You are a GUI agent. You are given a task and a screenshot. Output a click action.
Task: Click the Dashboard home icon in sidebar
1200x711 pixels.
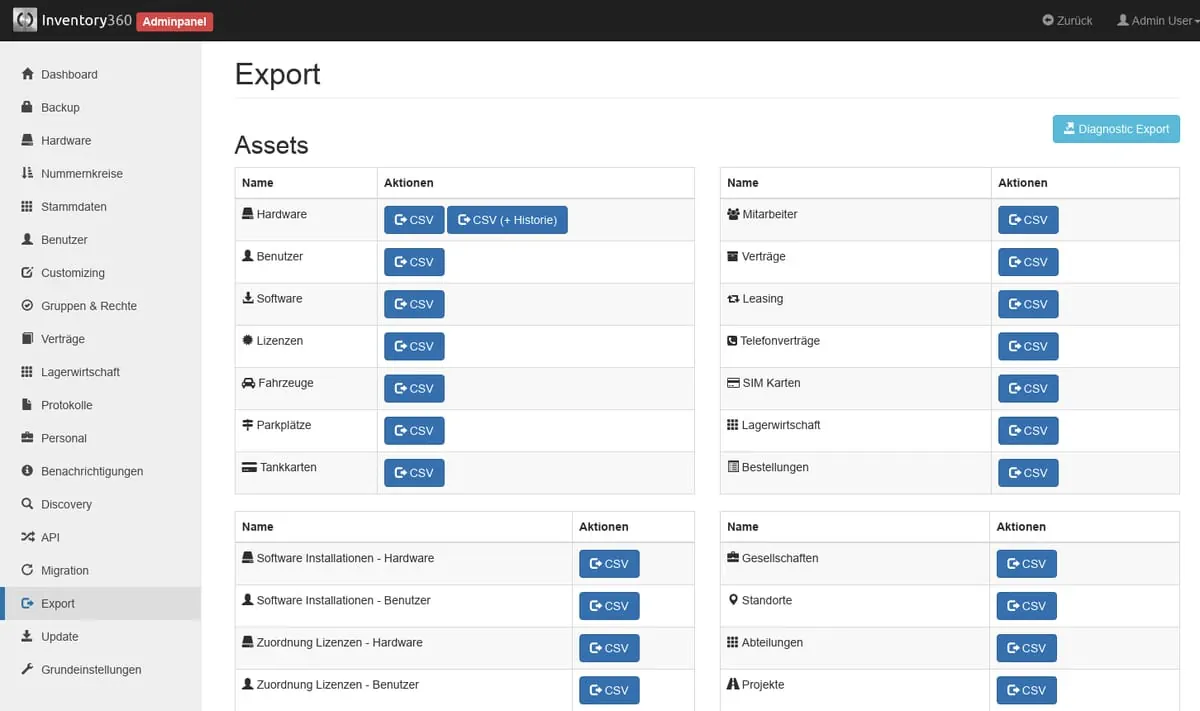click(28, 74)
